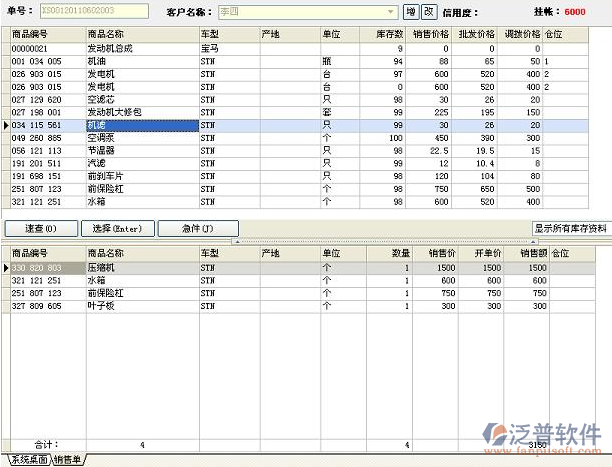Image resolution: width=612 pixels, height=467 pixels.
Task: Switch to the 系统桌面 tab
Action: tap(26, 460)
